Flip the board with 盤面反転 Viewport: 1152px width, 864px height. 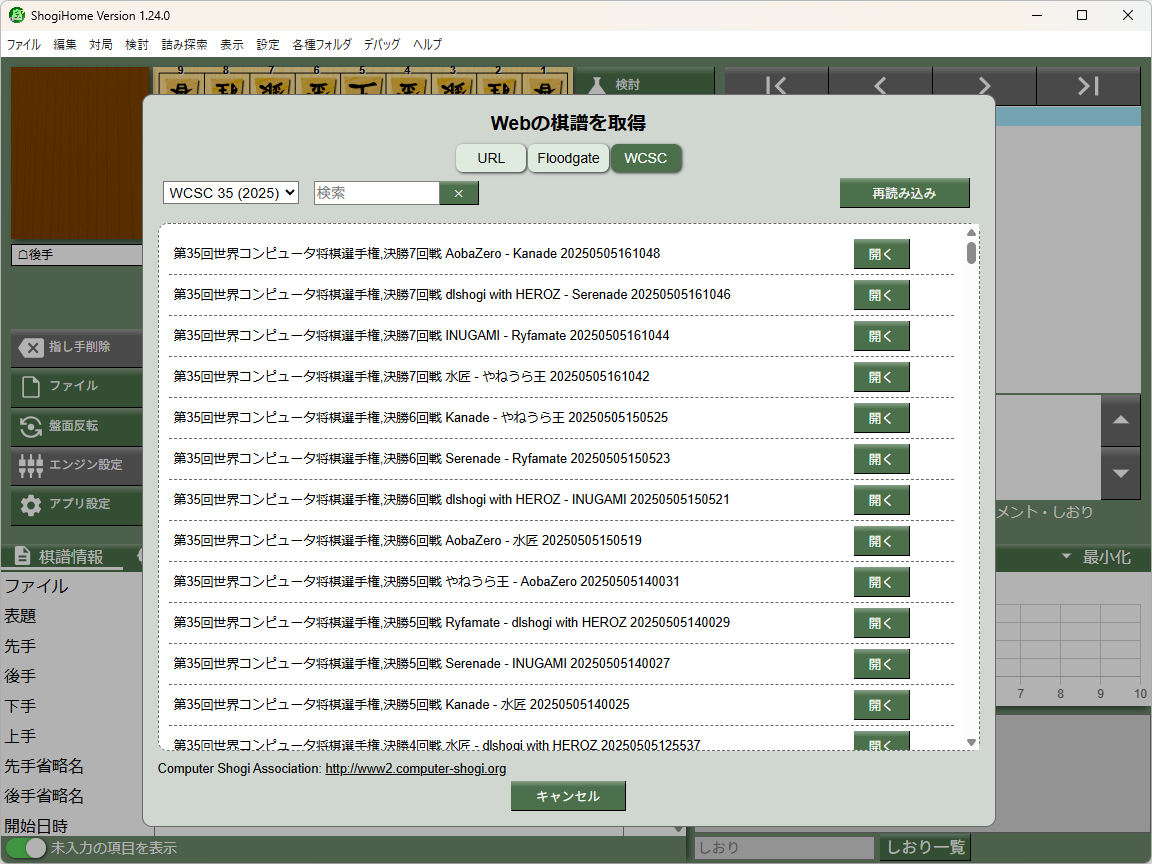click(x=76, y=426)
